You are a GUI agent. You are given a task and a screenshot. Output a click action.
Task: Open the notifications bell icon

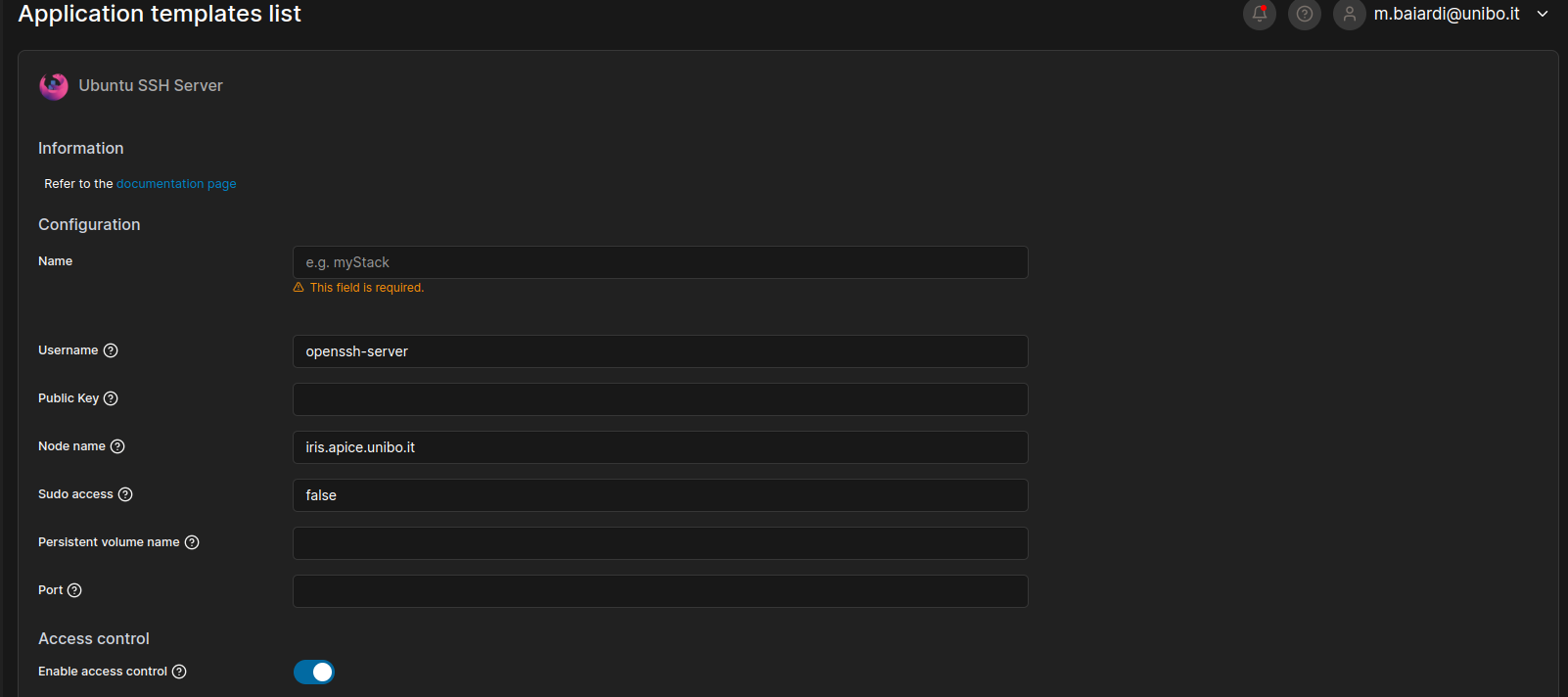(x=1260, y=14)
